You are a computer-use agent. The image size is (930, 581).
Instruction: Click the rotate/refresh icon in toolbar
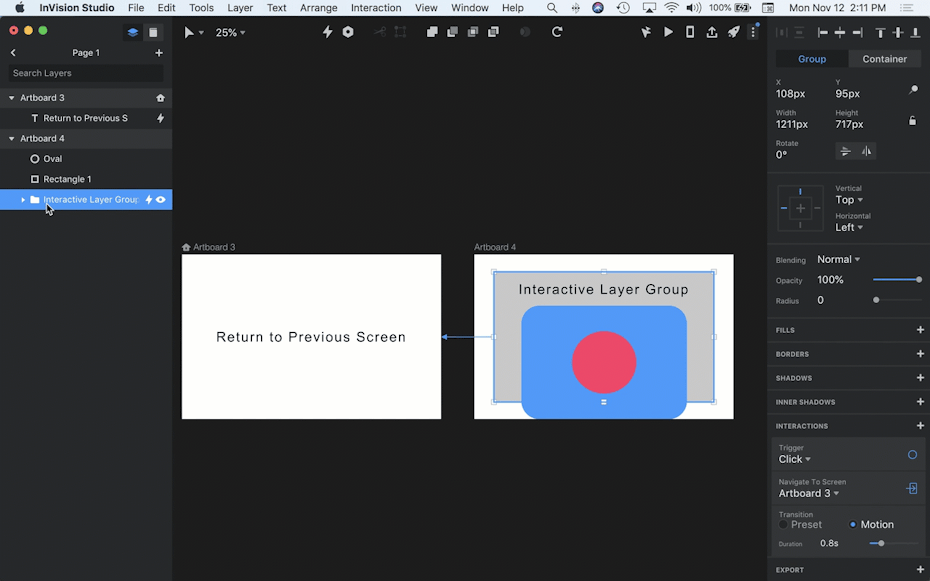click(x=557, y=32)
